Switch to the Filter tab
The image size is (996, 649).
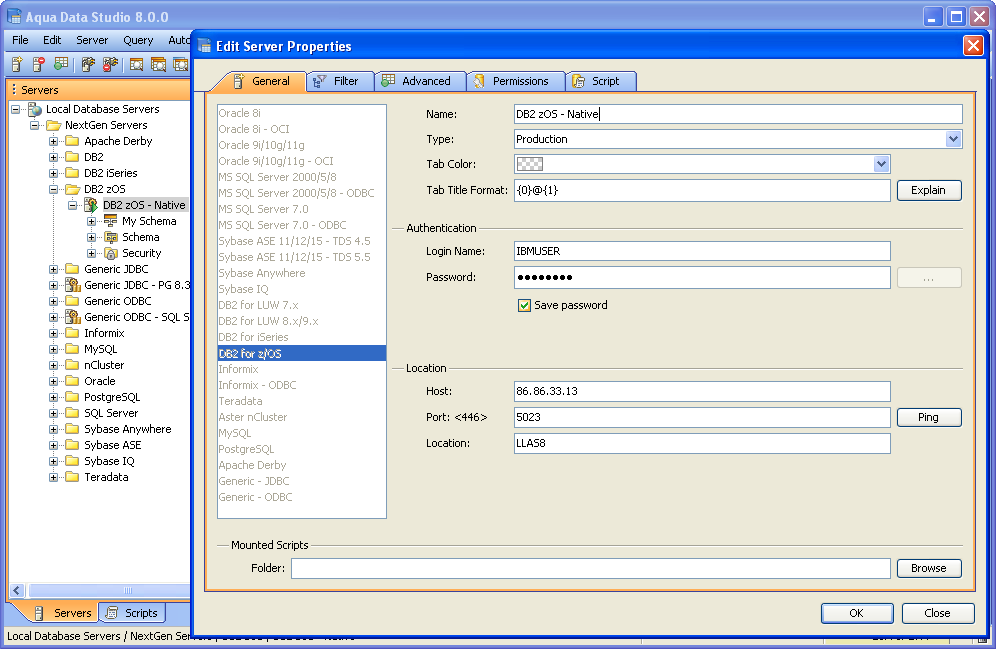[340, 81]
